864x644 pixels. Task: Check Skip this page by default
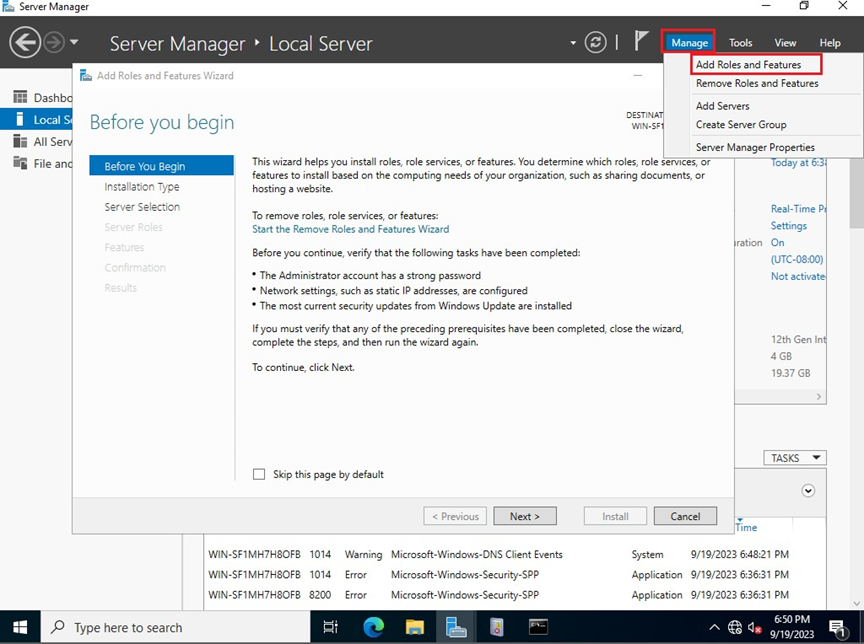[x=259, y=474]
